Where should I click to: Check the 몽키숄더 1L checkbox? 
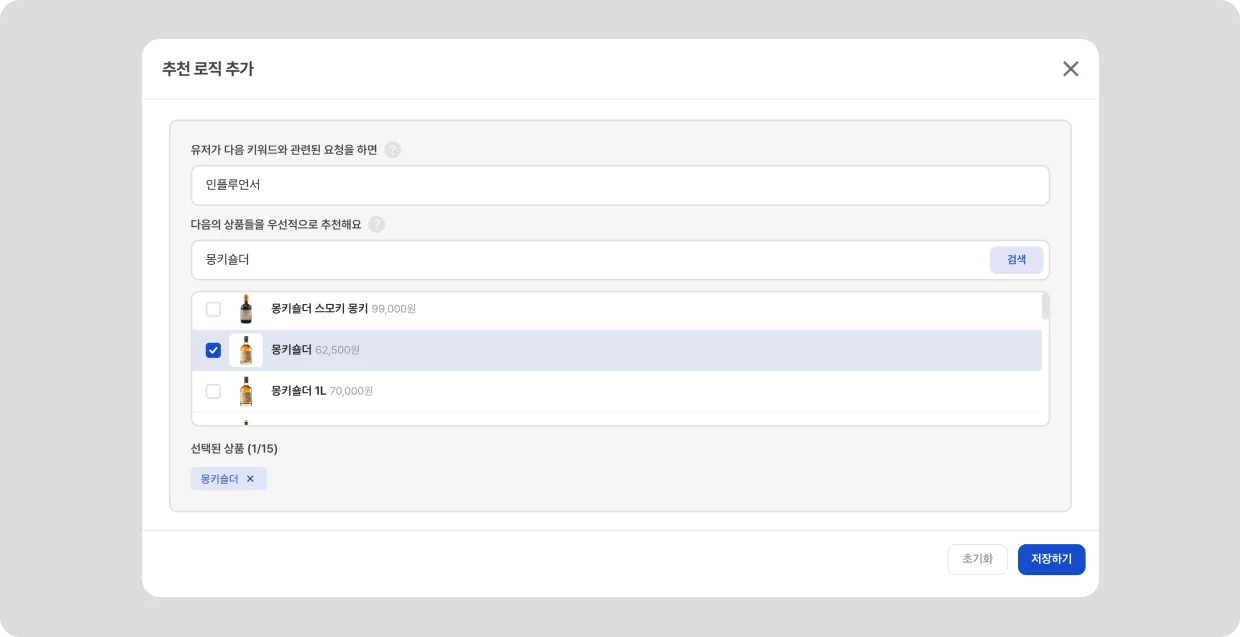pyautogui.click(x=213, y=391)
